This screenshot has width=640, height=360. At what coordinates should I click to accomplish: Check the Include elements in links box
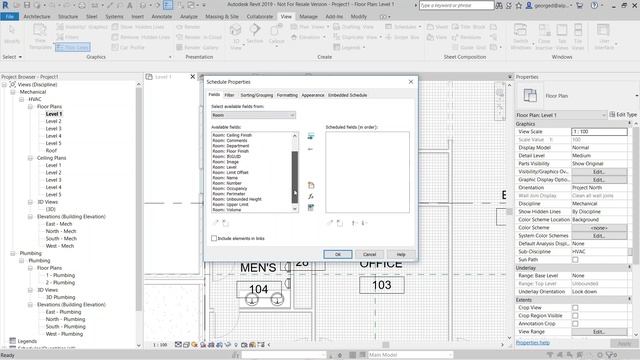point(214,238)
